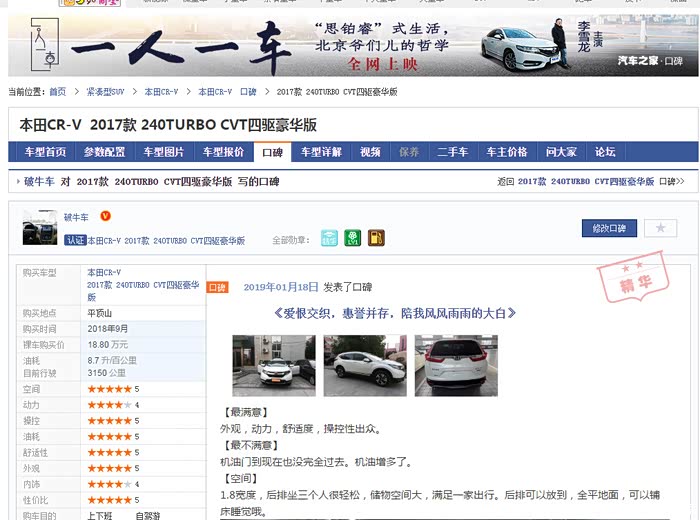
Task: Open the first car front photo thumbnail
Action: click(274, 365)
